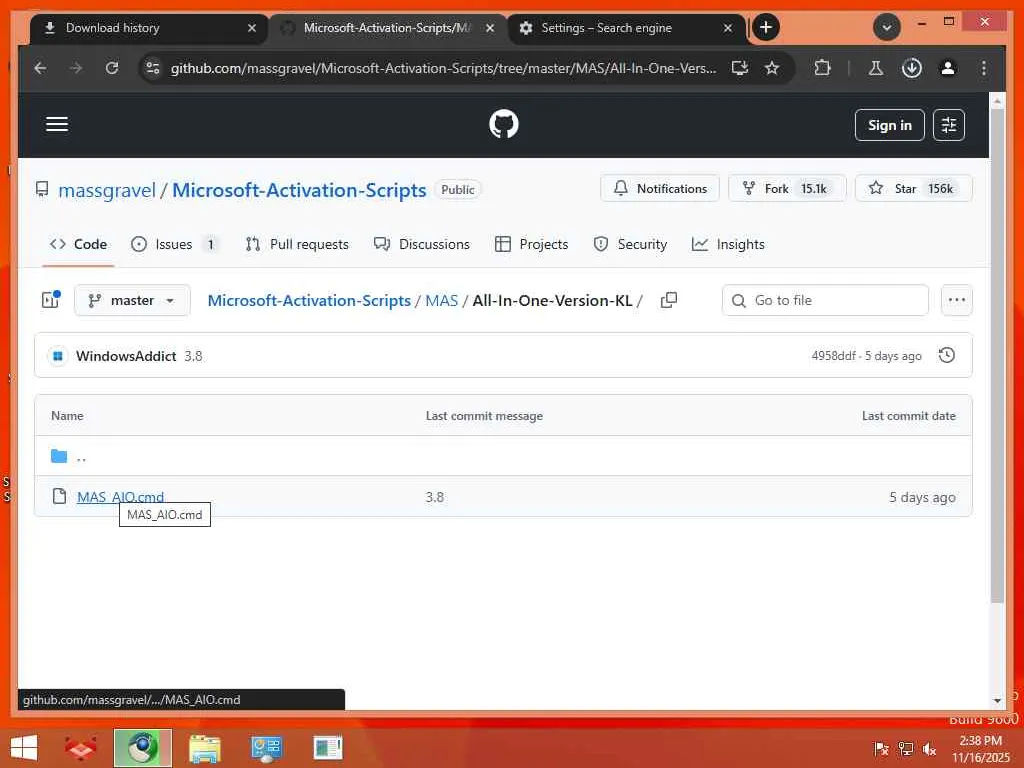Open browser Downloads icon
The height and width of the screenshot is (768, 1024).
click(x=912, y=68)
